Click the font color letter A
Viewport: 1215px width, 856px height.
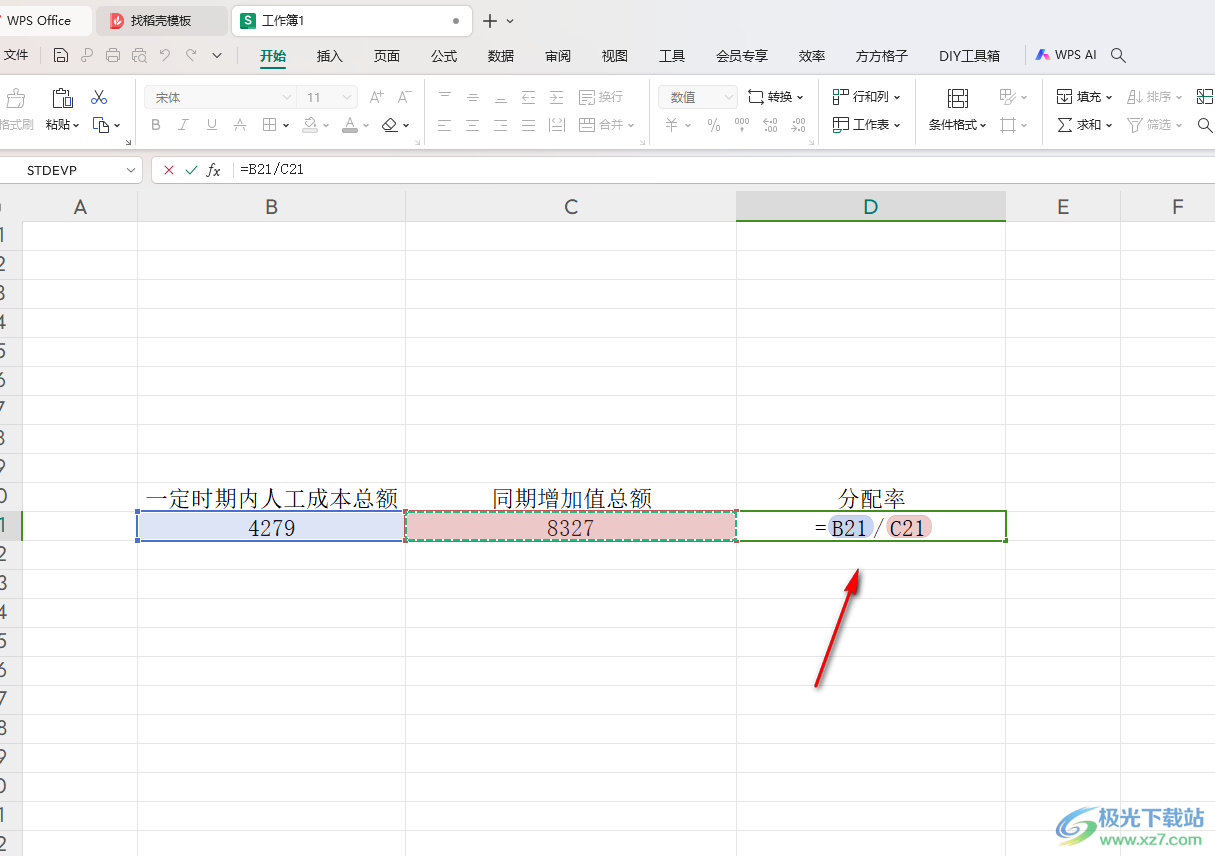click(349, 125)
